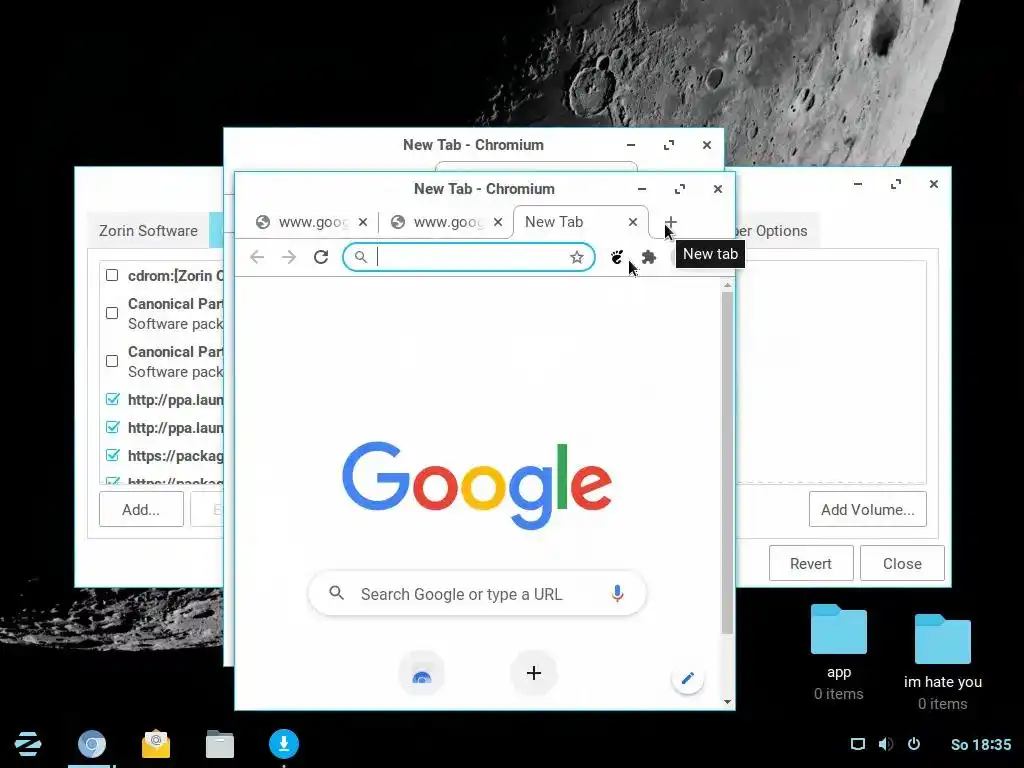This screenshot has width=1024, height=768.
Task: Customize this page with the pencil icon
Action: point(688,679)
